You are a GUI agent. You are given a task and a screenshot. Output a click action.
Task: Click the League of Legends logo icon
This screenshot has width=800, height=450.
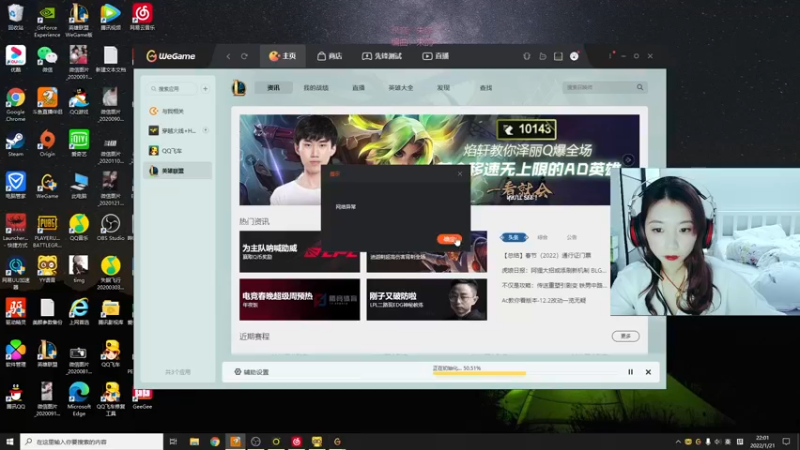(x=239, y=88)
